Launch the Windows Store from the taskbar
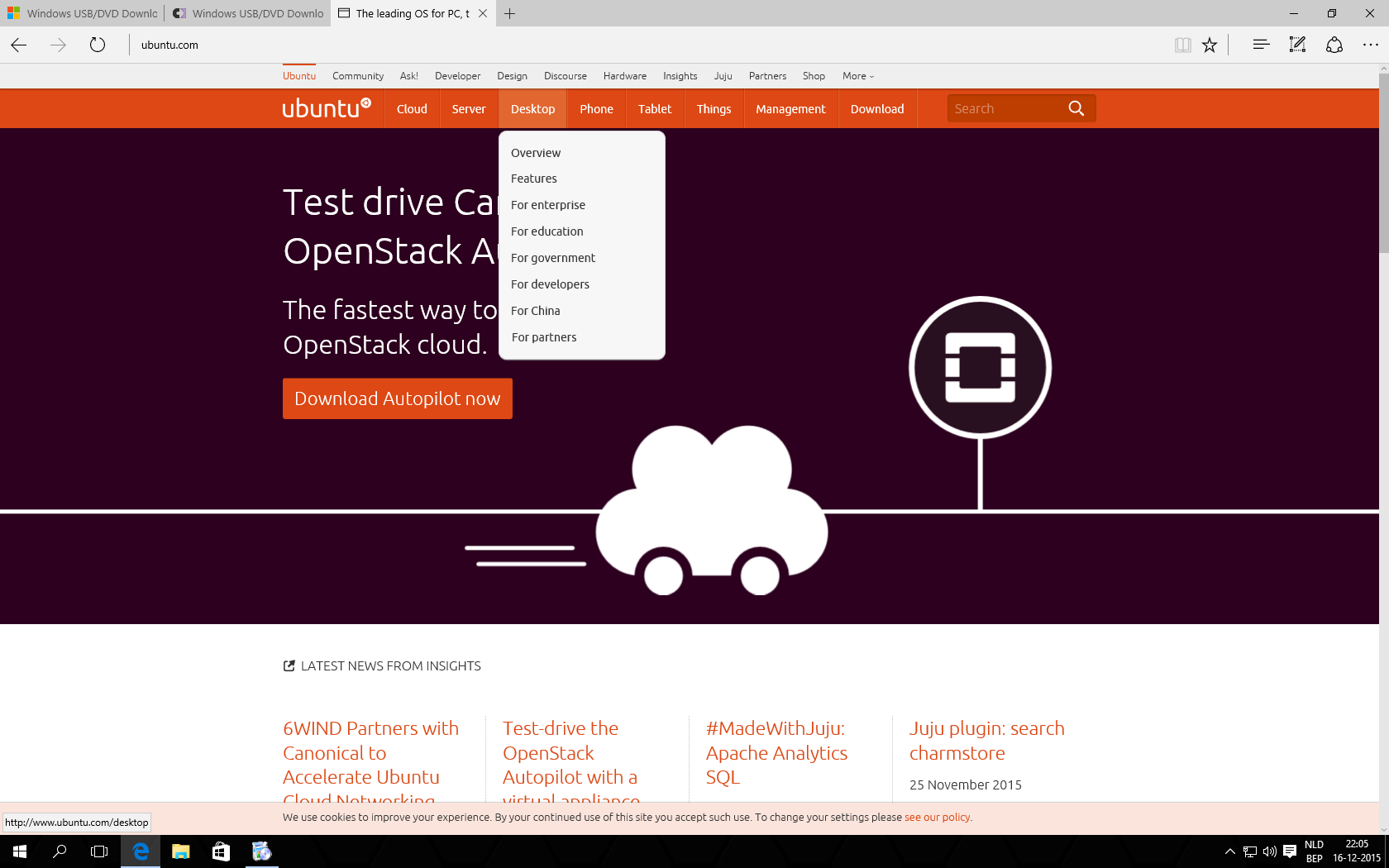1389x868 pixels. coord(221,851)
